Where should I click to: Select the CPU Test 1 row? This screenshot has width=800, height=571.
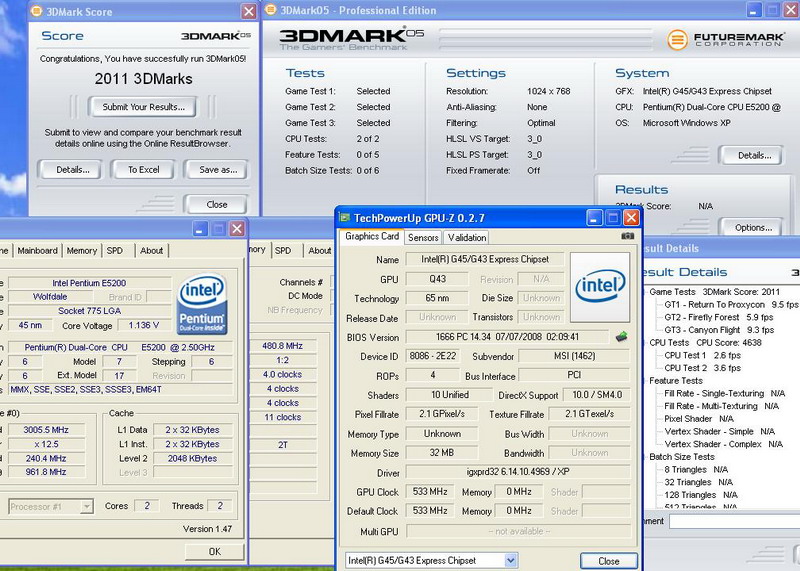click(x=703, y=355)
